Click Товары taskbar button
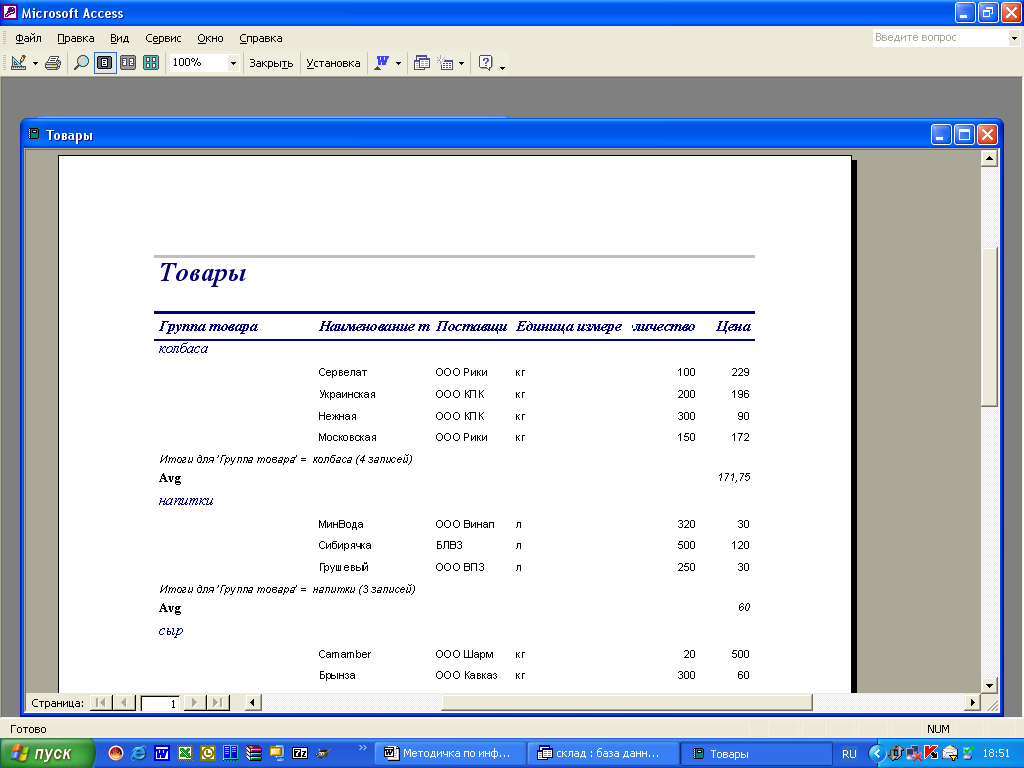 756,753
